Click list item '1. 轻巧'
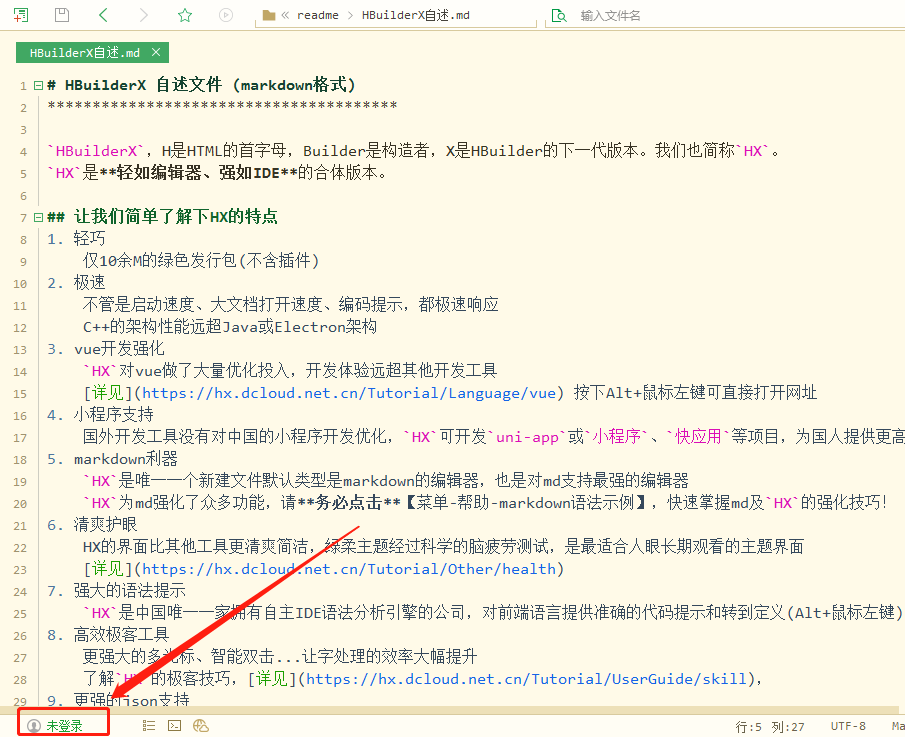This screenshot has width=905, height=737. tap(76, 238)
